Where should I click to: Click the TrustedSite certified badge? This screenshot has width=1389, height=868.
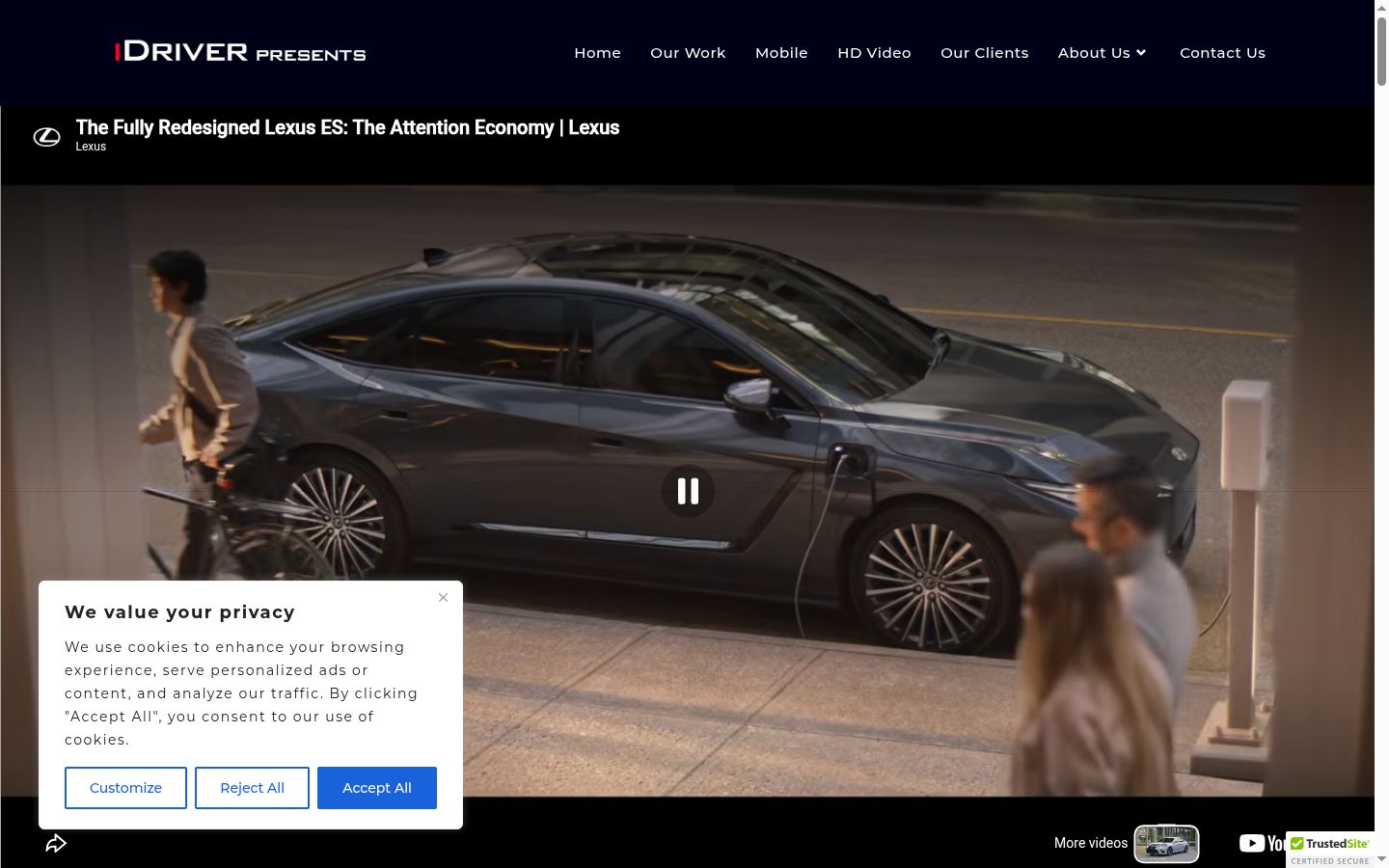[x=1330, y=850]
